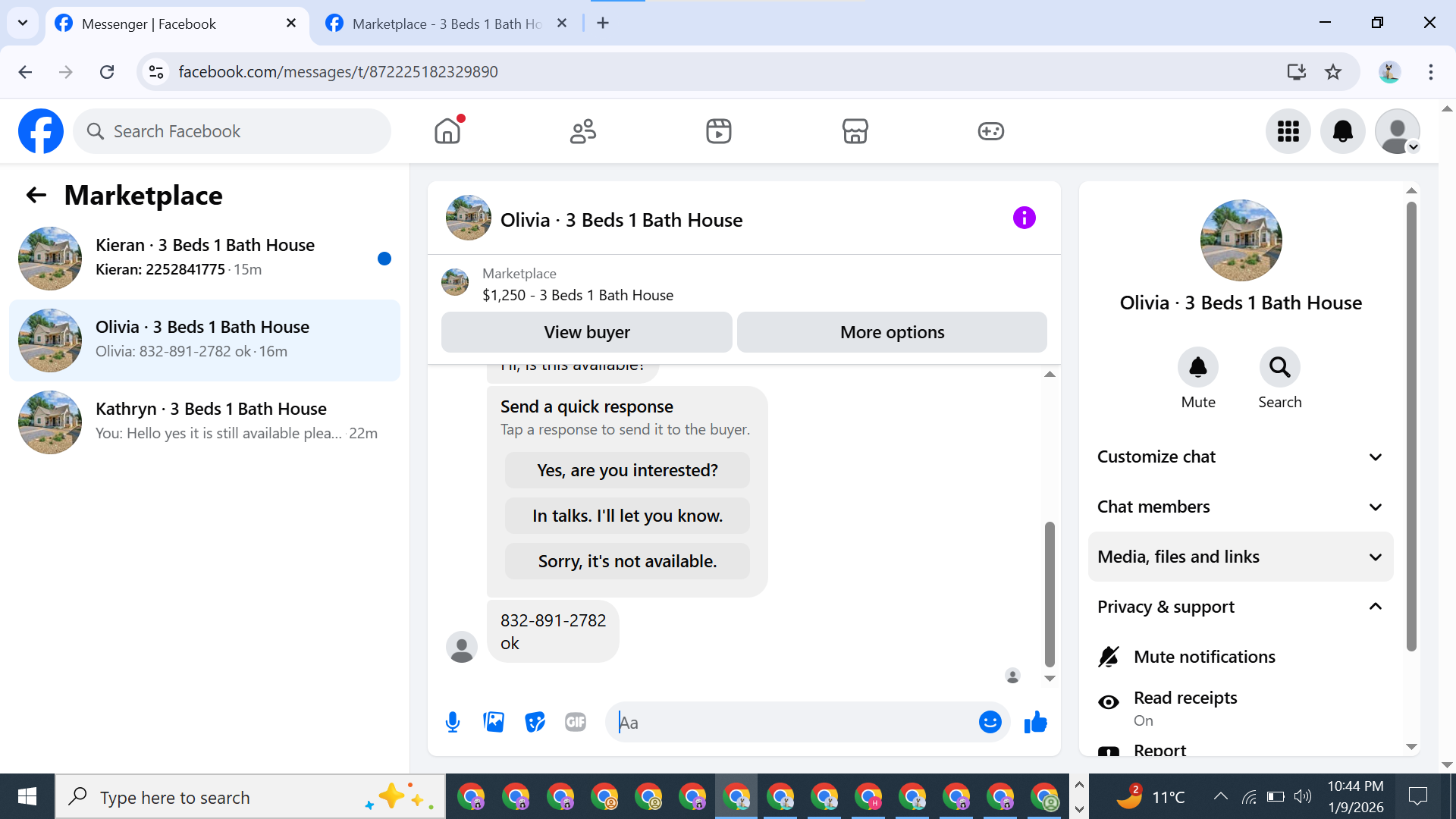Click the View buyer button
Screen dimensions: 1456x819
pos(586,332)
